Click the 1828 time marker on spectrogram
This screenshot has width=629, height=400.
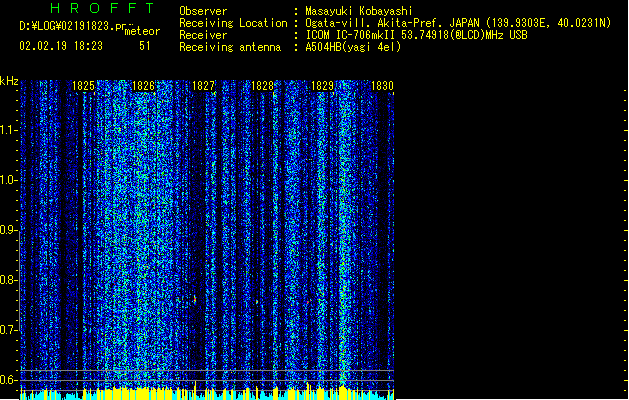coord(262,86)
